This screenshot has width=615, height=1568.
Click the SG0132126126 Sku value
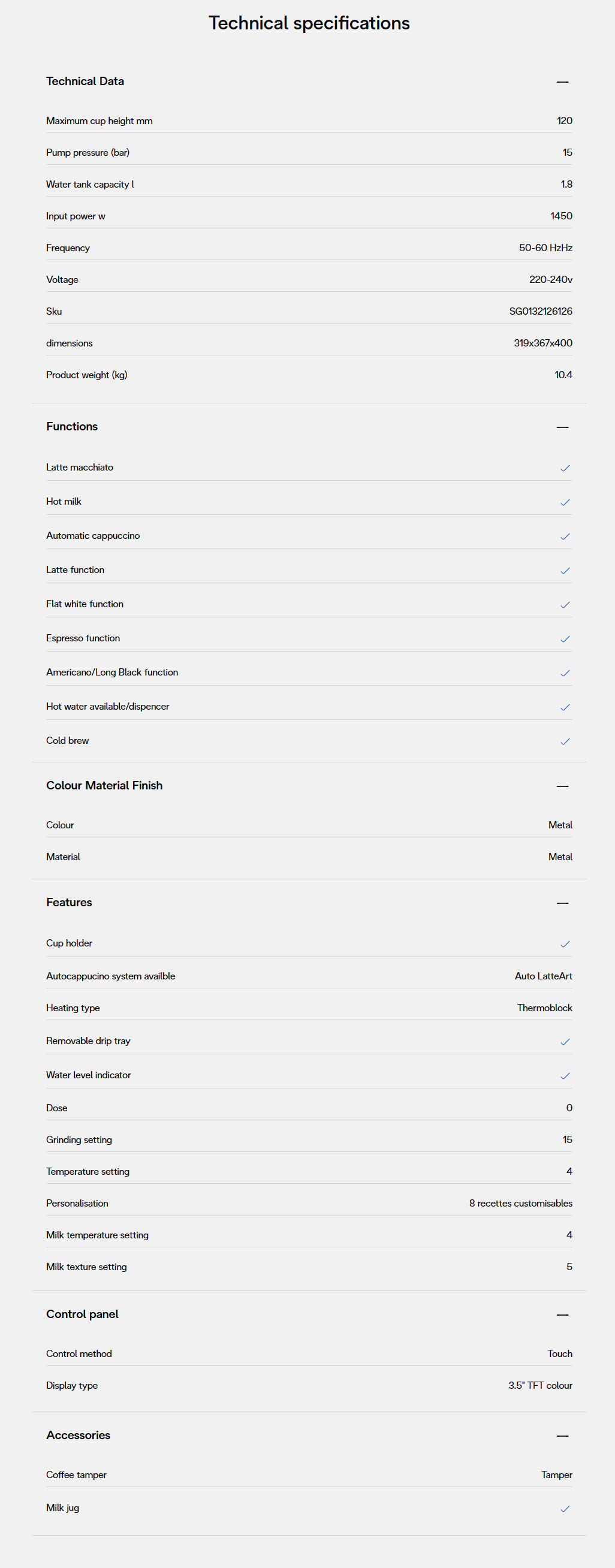click(x=540, y=311)
